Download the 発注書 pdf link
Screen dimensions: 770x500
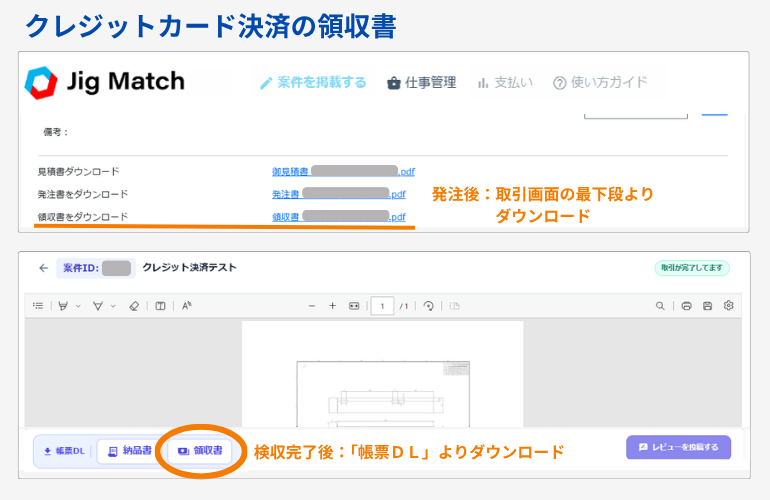[x=339, y=194]
